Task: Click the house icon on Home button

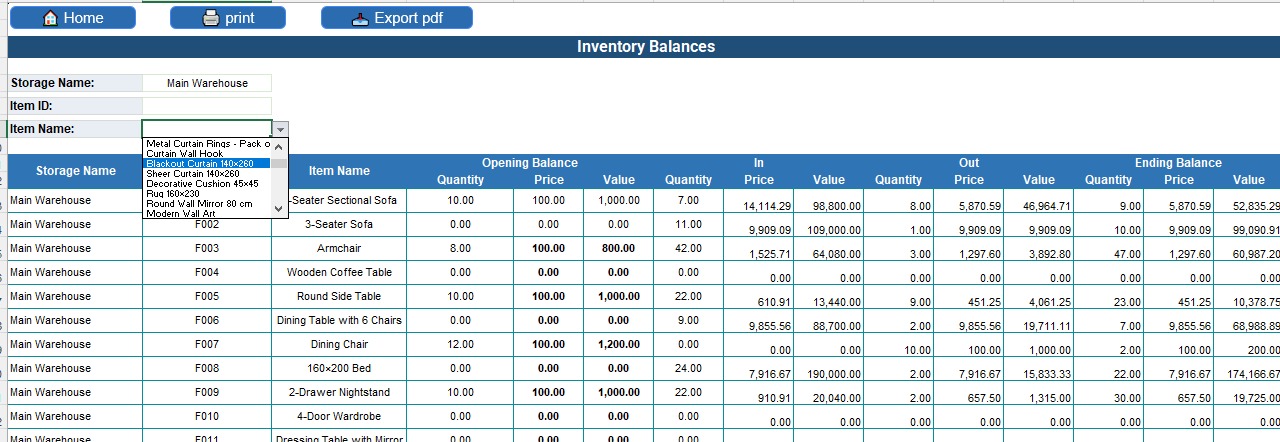Action: click(x=51, y=18)
